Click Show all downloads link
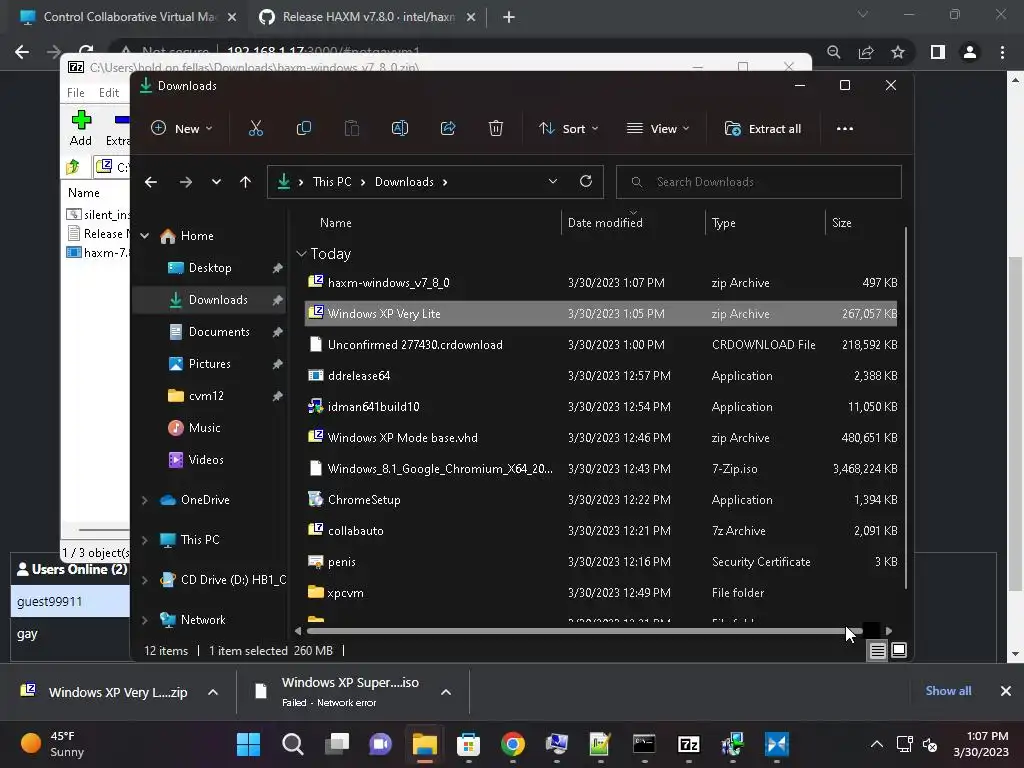 click(x=948, y=691)
